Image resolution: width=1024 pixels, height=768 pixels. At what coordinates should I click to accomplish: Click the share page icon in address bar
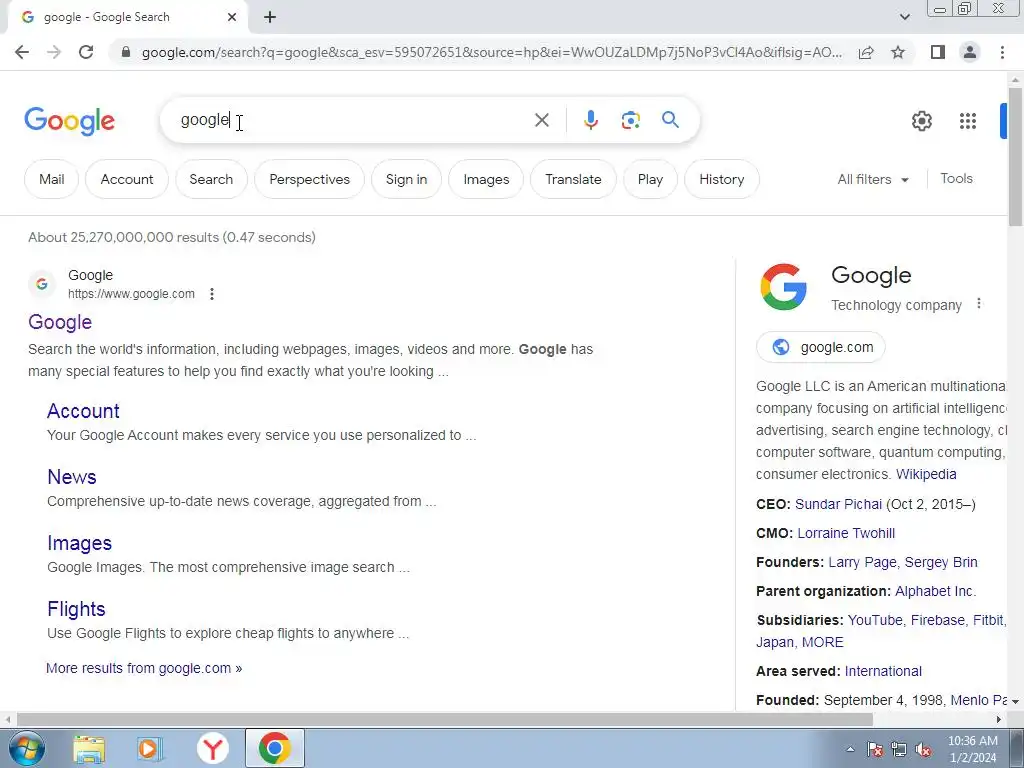(866, 52)
